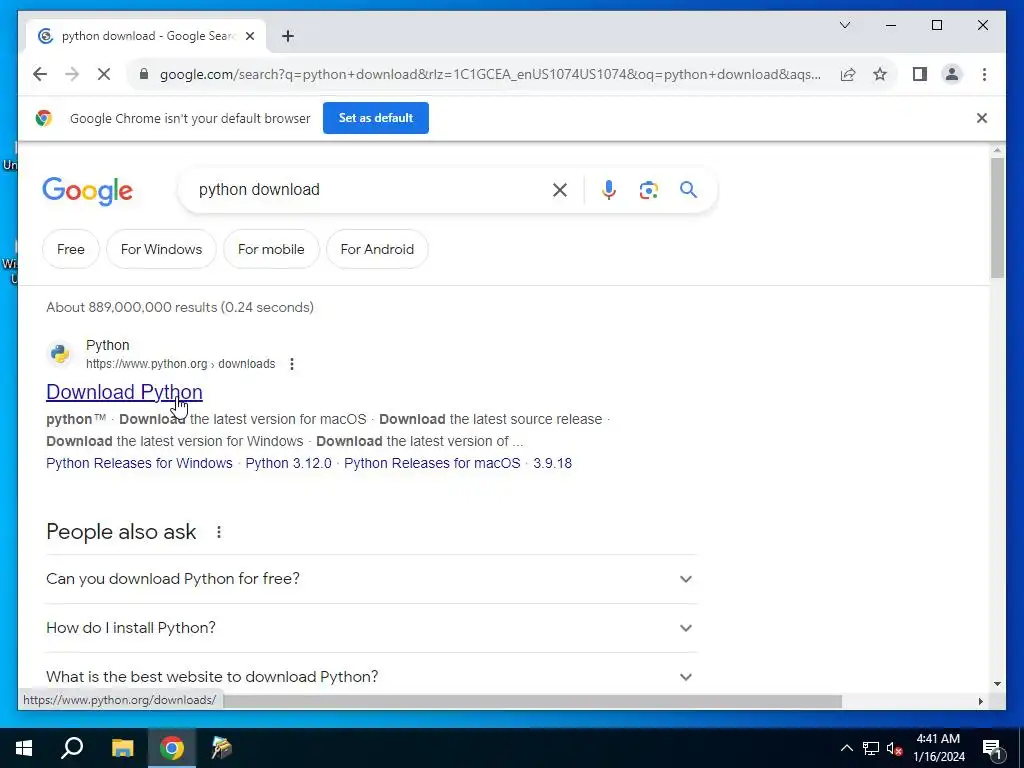Viewport: 1024px width, 768px height.
Task: Expand Can you download Python for free
Action: 371,579
